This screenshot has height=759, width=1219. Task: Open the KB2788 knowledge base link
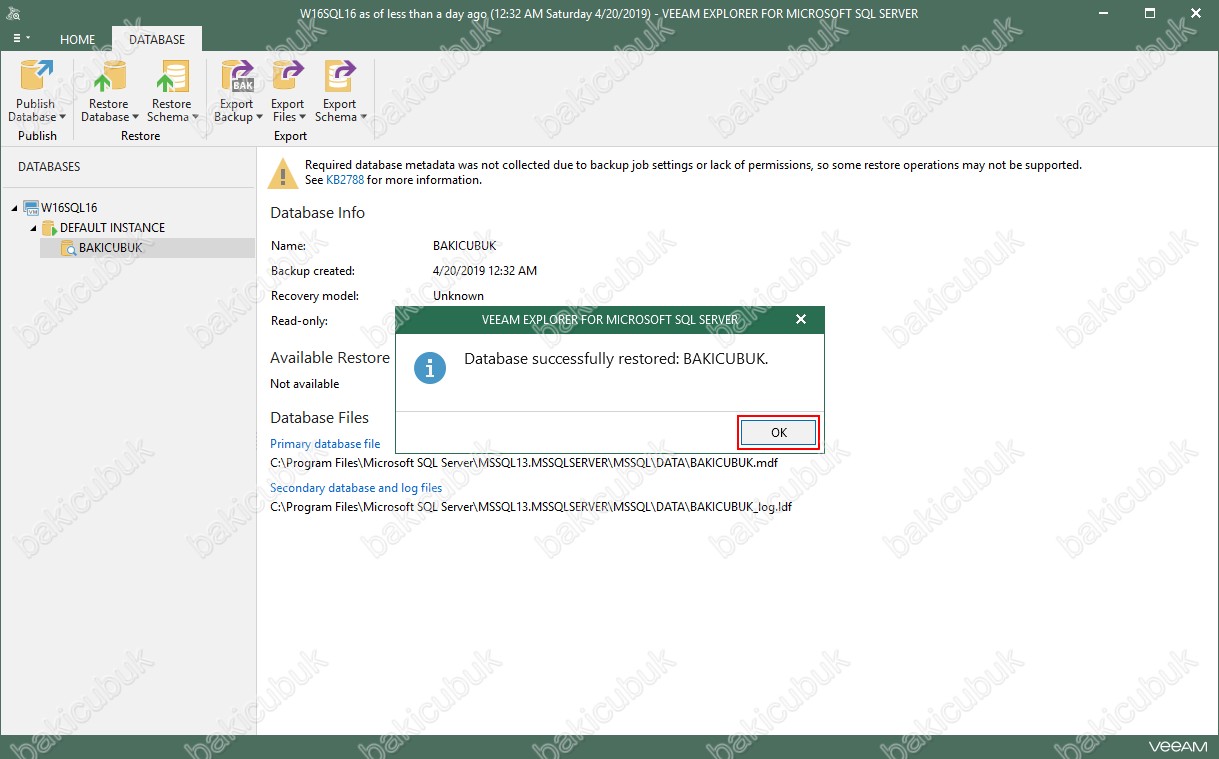click(345, 180)
